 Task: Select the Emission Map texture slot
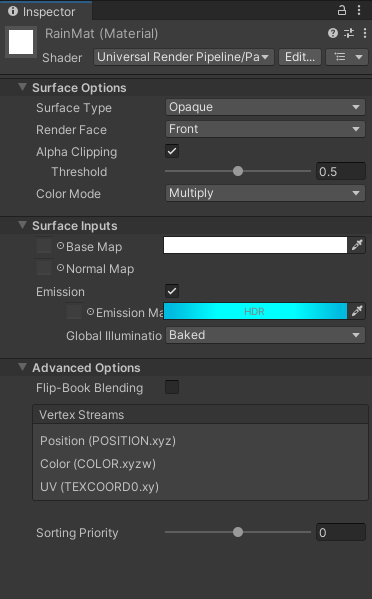point(74,311)
